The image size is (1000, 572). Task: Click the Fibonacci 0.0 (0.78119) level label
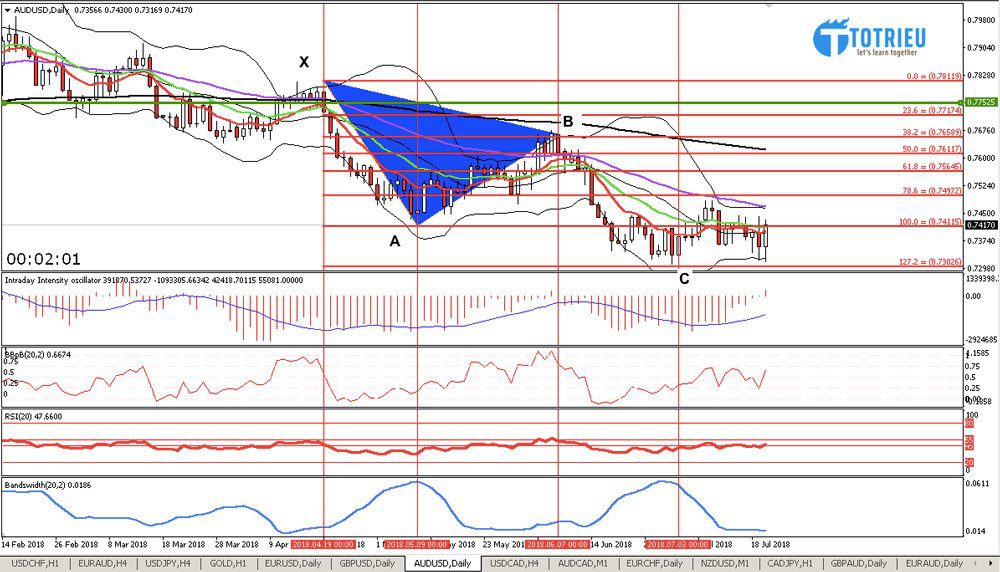pyautogui.click(x=934, y=76)
